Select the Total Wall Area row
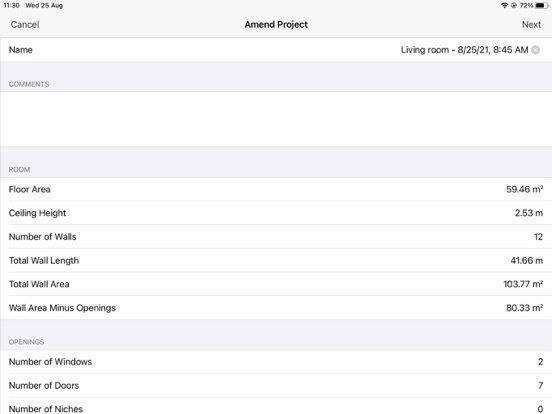Image resolution: width=552 pixels, height=414 pixels. pos(276,284)
